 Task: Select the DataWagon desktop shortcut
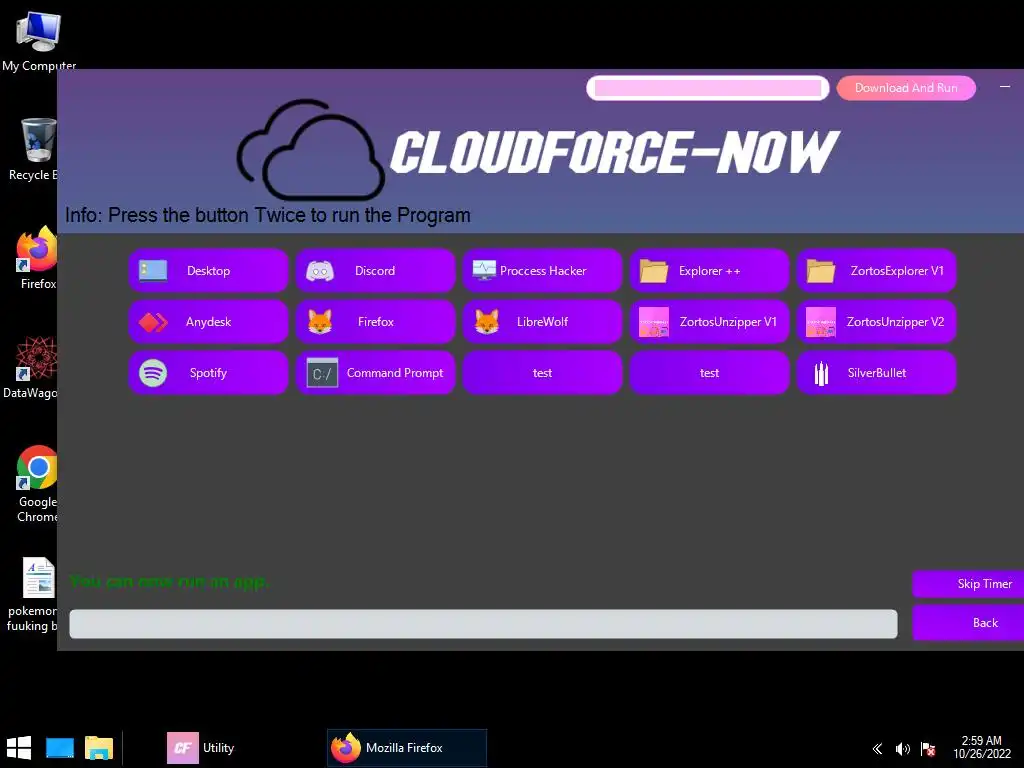coord(31,366)
